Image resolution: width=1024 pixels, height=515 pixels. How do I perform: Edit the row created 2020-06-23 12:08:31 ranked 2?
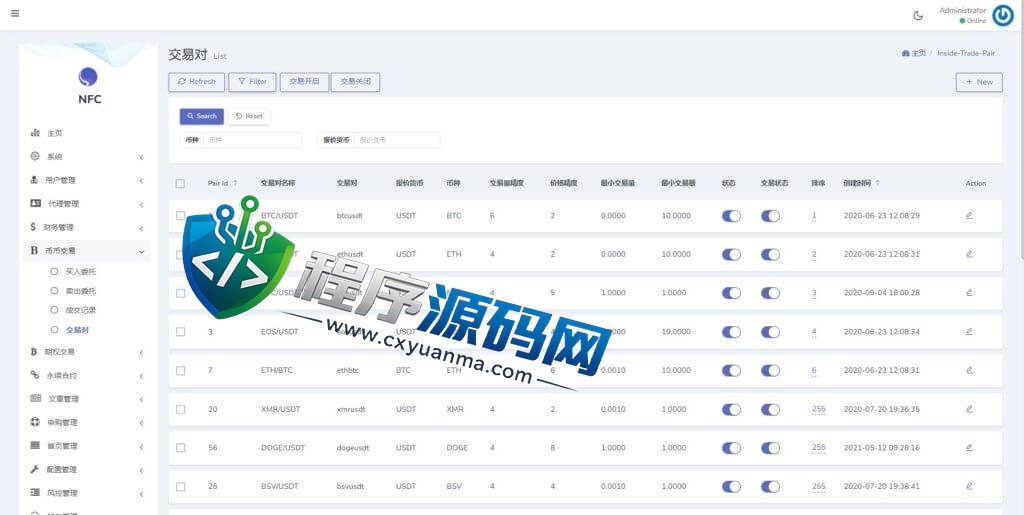pos(969,254)
